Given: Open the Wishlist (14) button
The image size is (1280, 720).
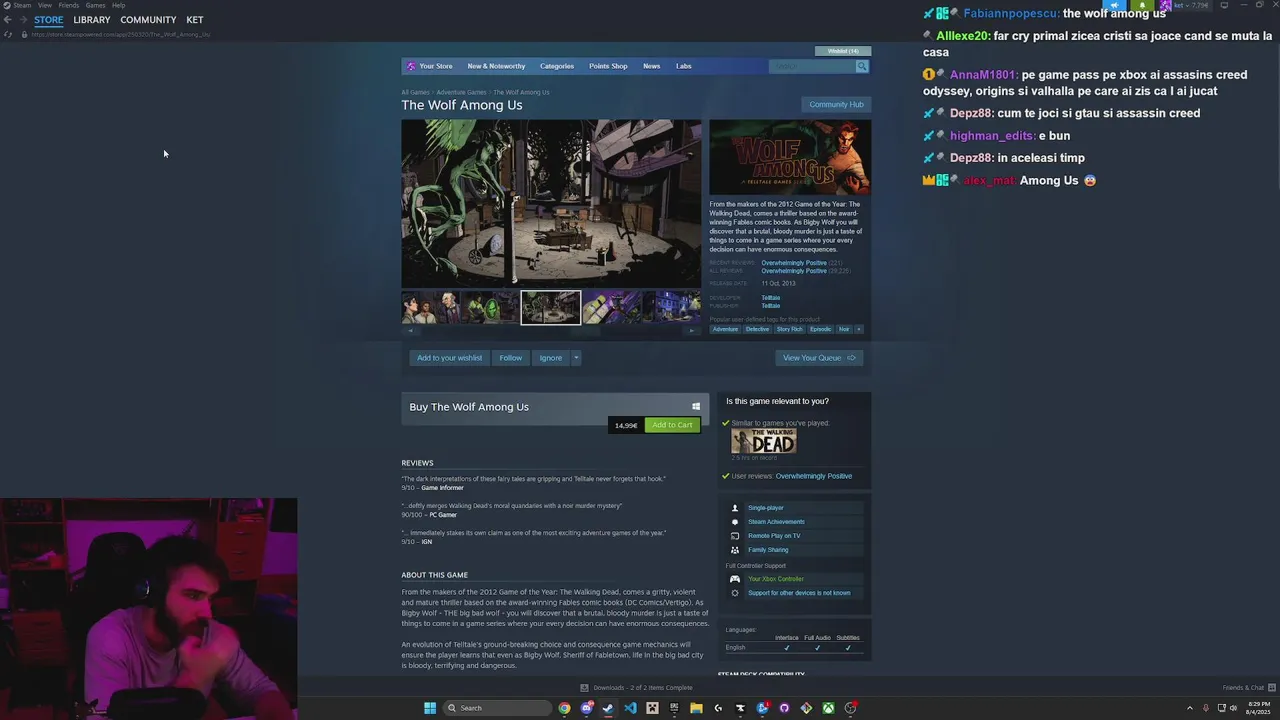Looking at the screenshot, I should point(843,51).
